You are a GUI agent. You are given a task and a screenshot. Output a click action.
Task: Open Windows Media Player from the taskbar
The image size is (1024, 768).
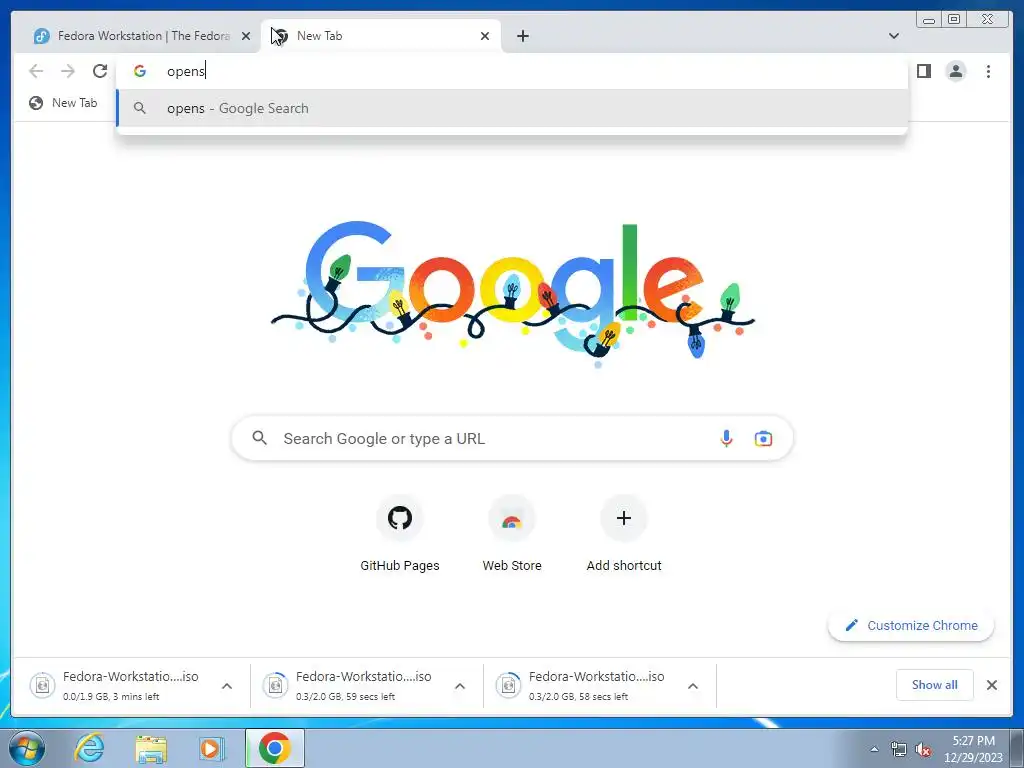coord(212,748)
